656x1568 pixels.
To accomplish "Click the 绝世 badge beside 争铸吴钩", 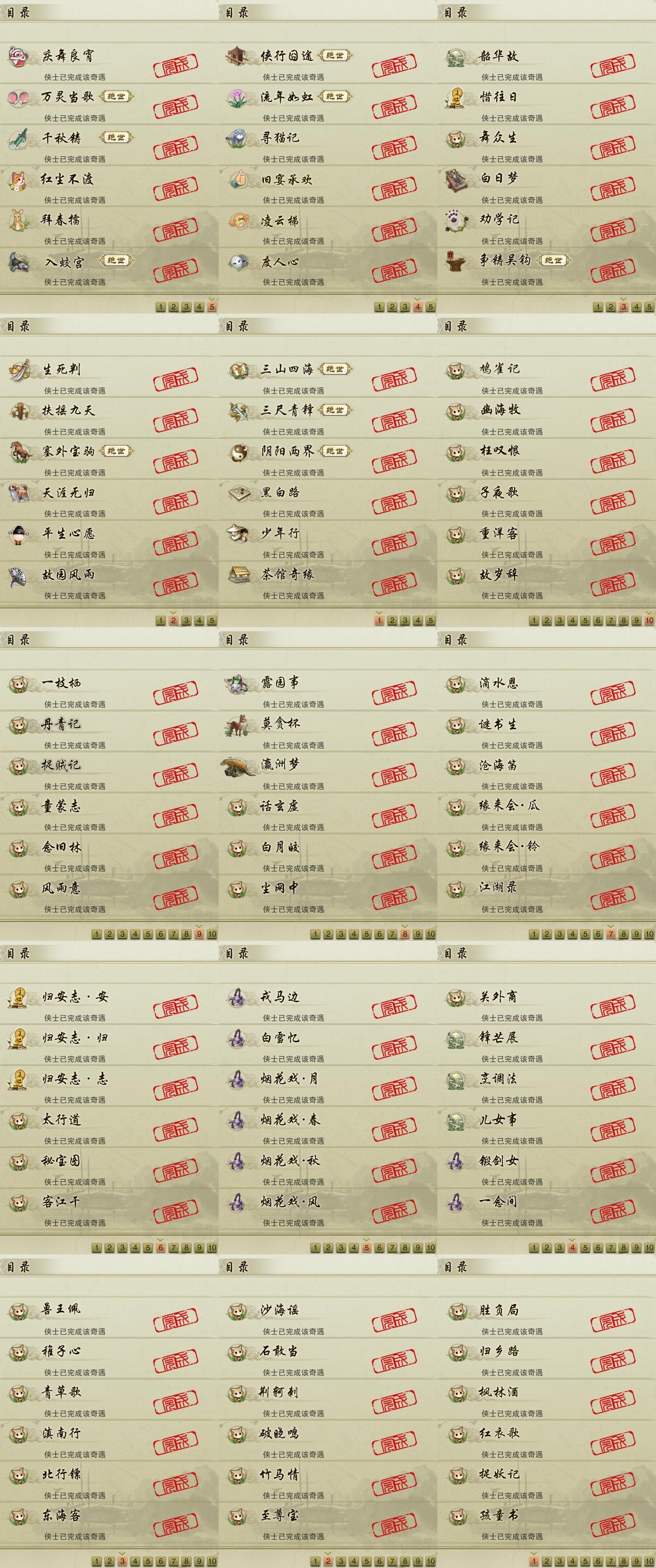I will point(553,260).
